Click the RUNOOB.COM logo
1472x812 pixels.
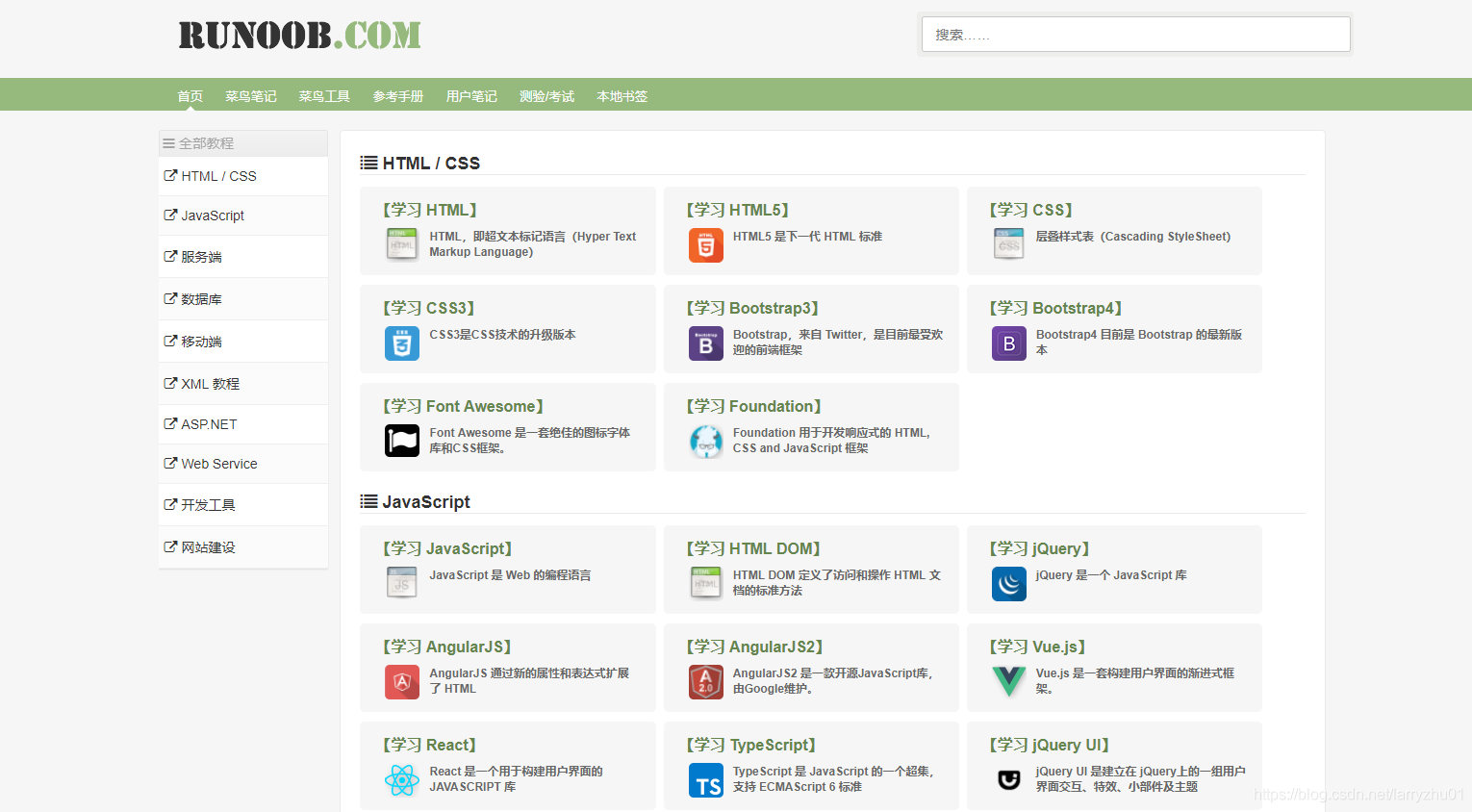pos(298,35)
